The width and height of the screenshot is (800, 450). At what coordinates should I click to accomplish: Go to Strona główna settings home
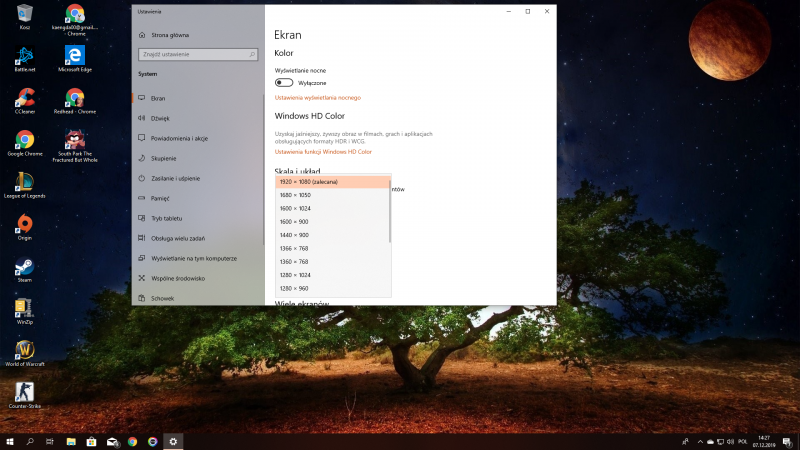pos(170,34)
